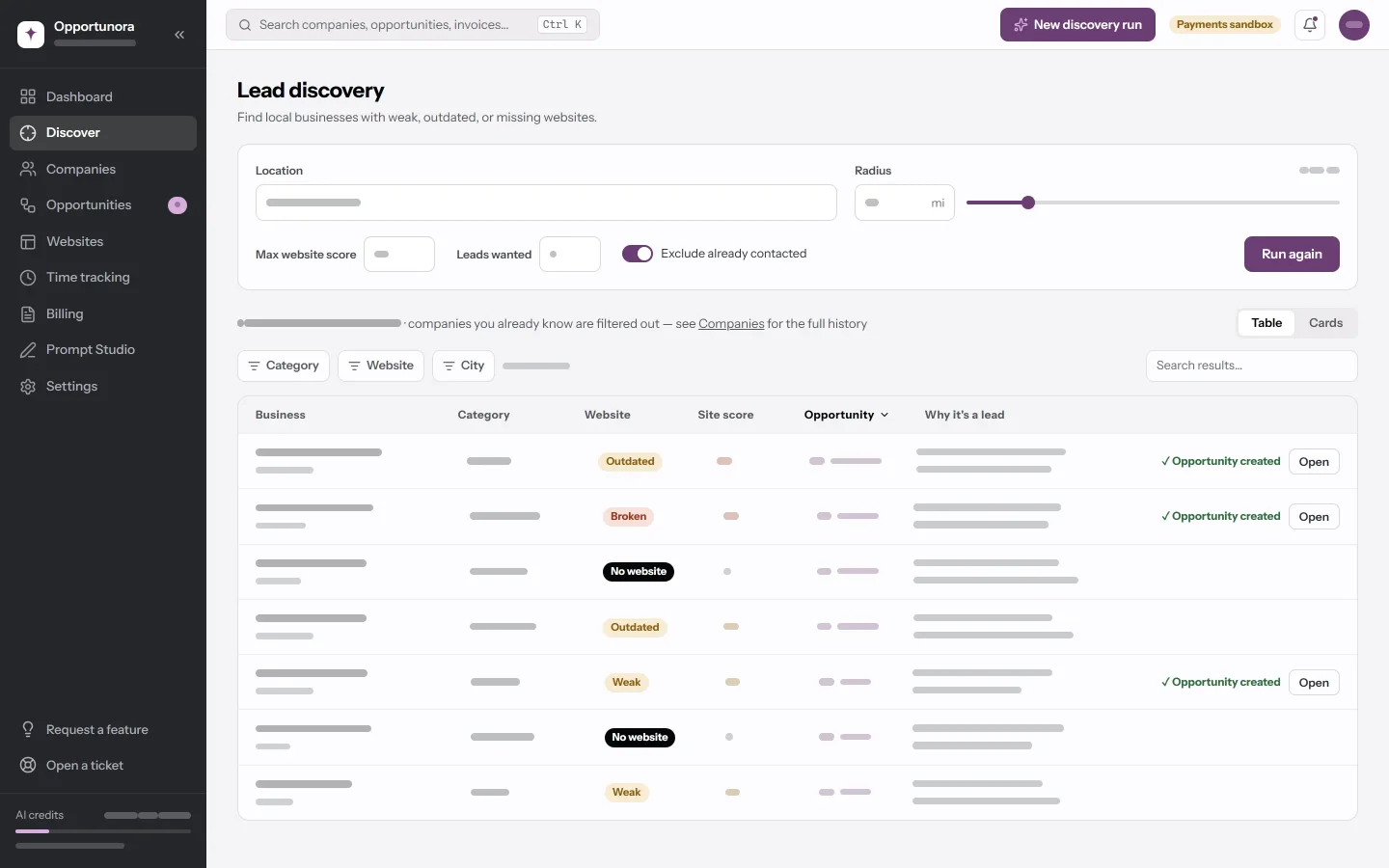Focus the Search results field
1389x868 pixels.
pos(1251,366)
